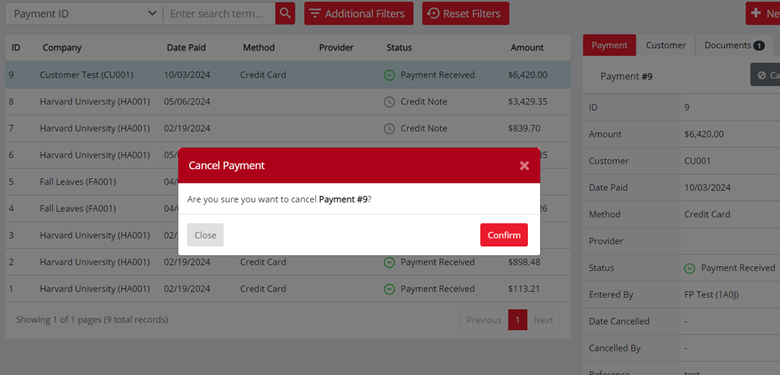The height and width of the screenshot is (375, 780).
Task: Click the status icon in the $113.21 row
Action: pos(389,289)
